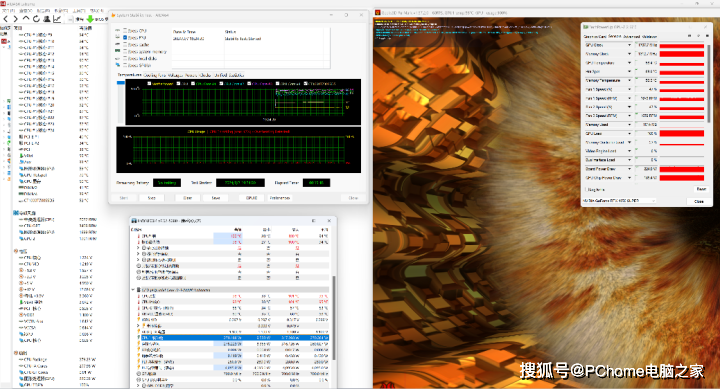Click the CPUID button in stability test
Viewport: 720px width, 389px height.
251,198
